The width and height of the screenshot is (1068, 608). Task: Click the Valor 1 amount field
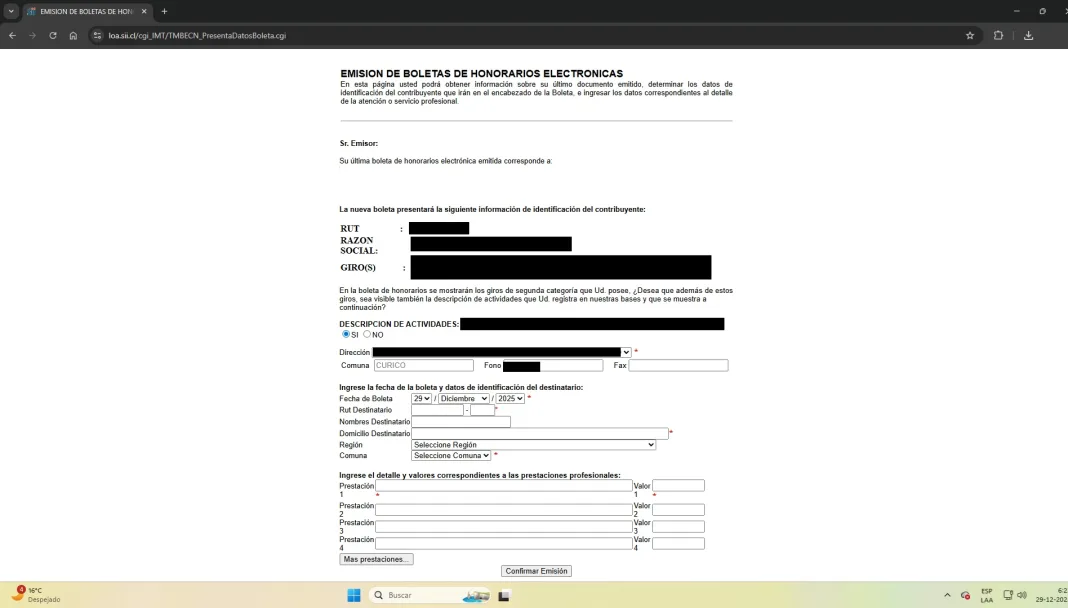tap(678, 485)
